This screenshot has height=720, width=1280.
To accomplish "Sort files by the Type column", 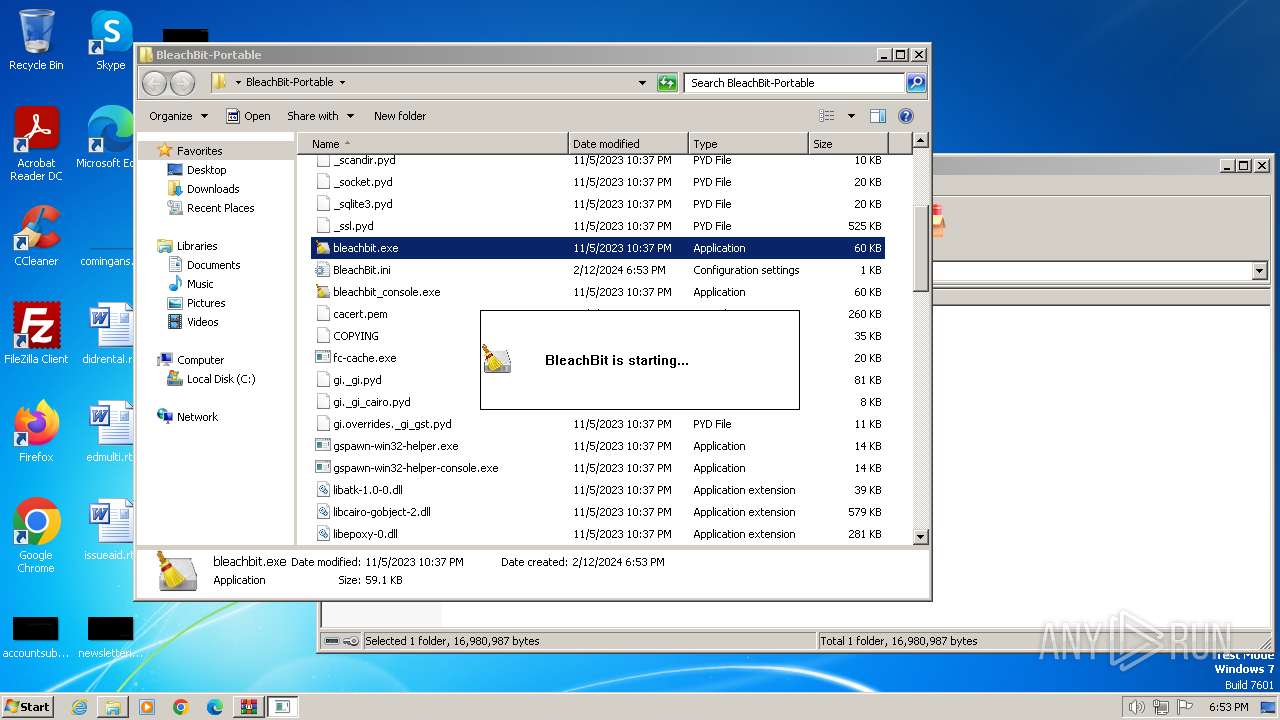I will [x=748, y=144].
